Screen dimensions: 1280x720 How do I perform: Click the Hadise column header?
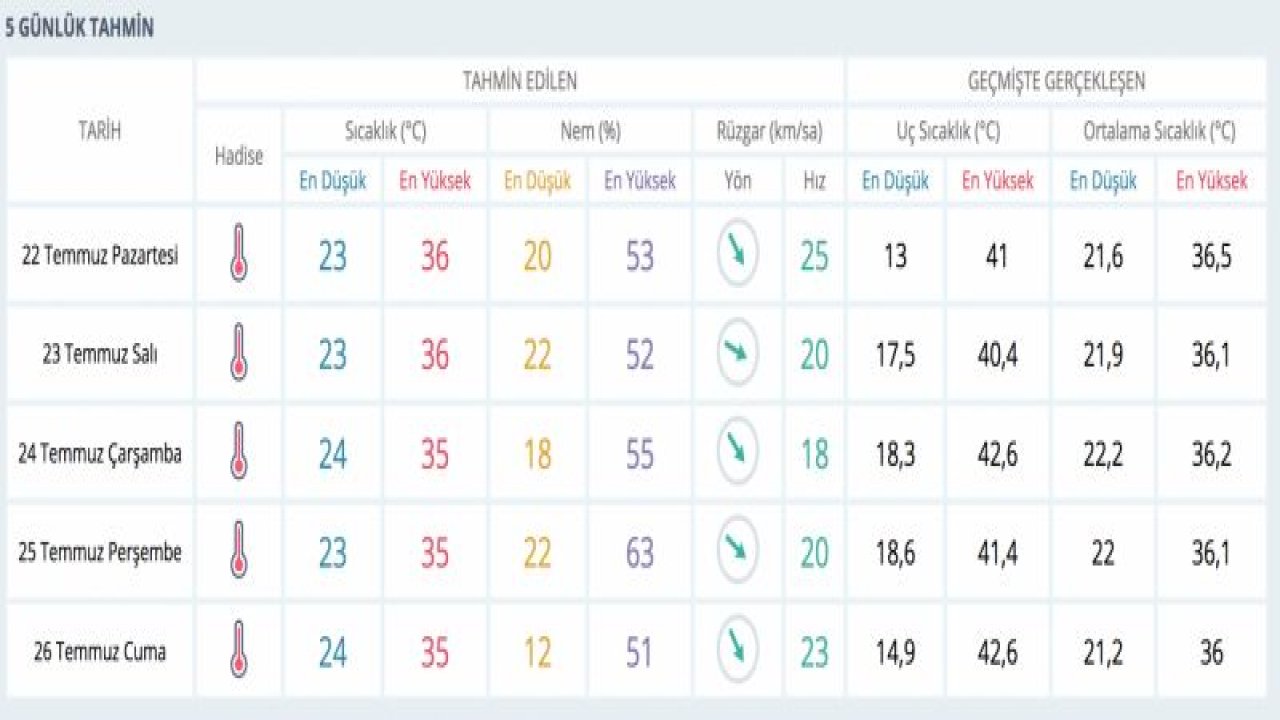(239, 156)
